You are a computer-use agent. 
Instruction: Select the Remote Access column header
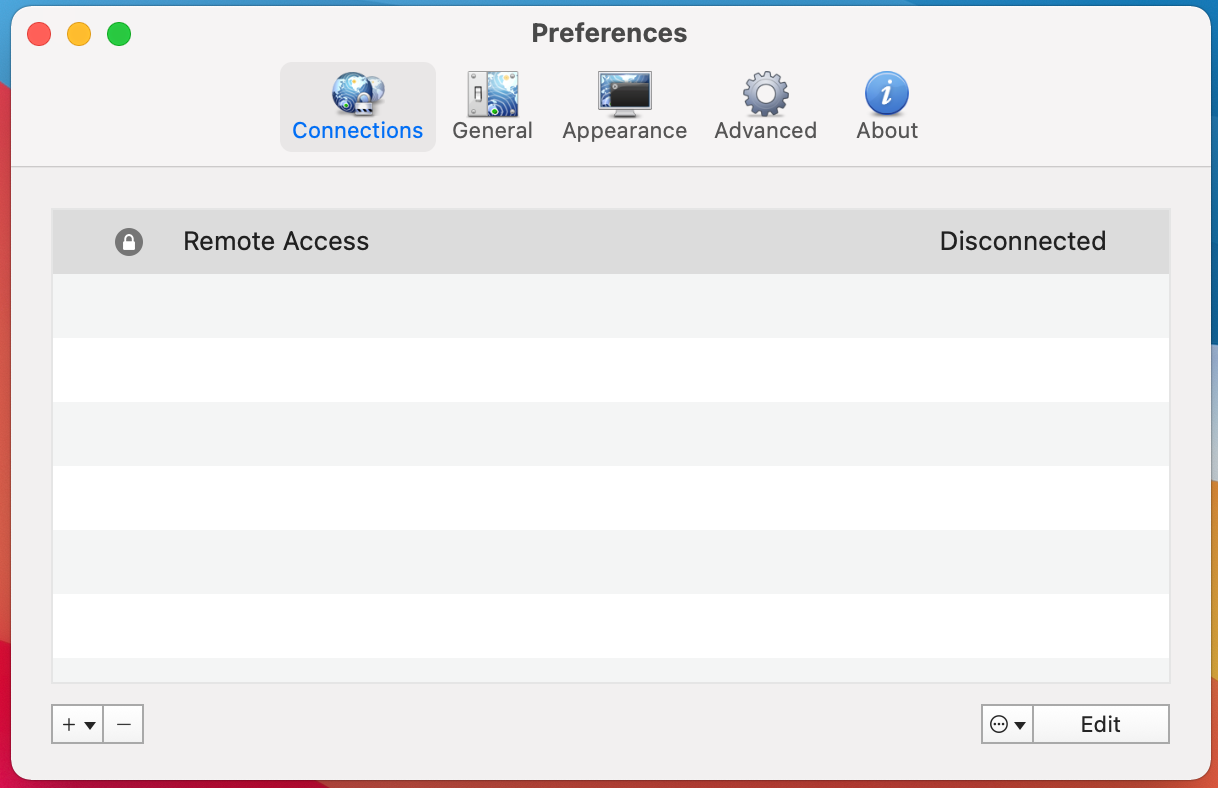pos(276,241)
